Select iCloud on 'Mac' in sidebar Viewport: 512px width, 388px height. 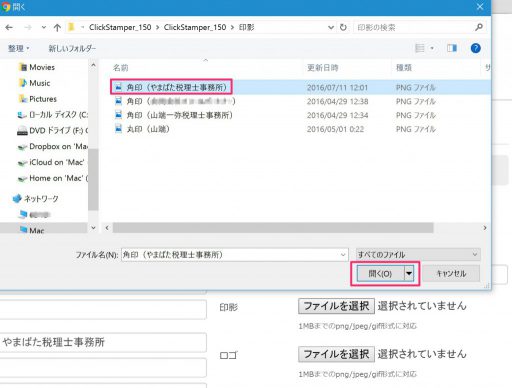(x=51, y=162)
